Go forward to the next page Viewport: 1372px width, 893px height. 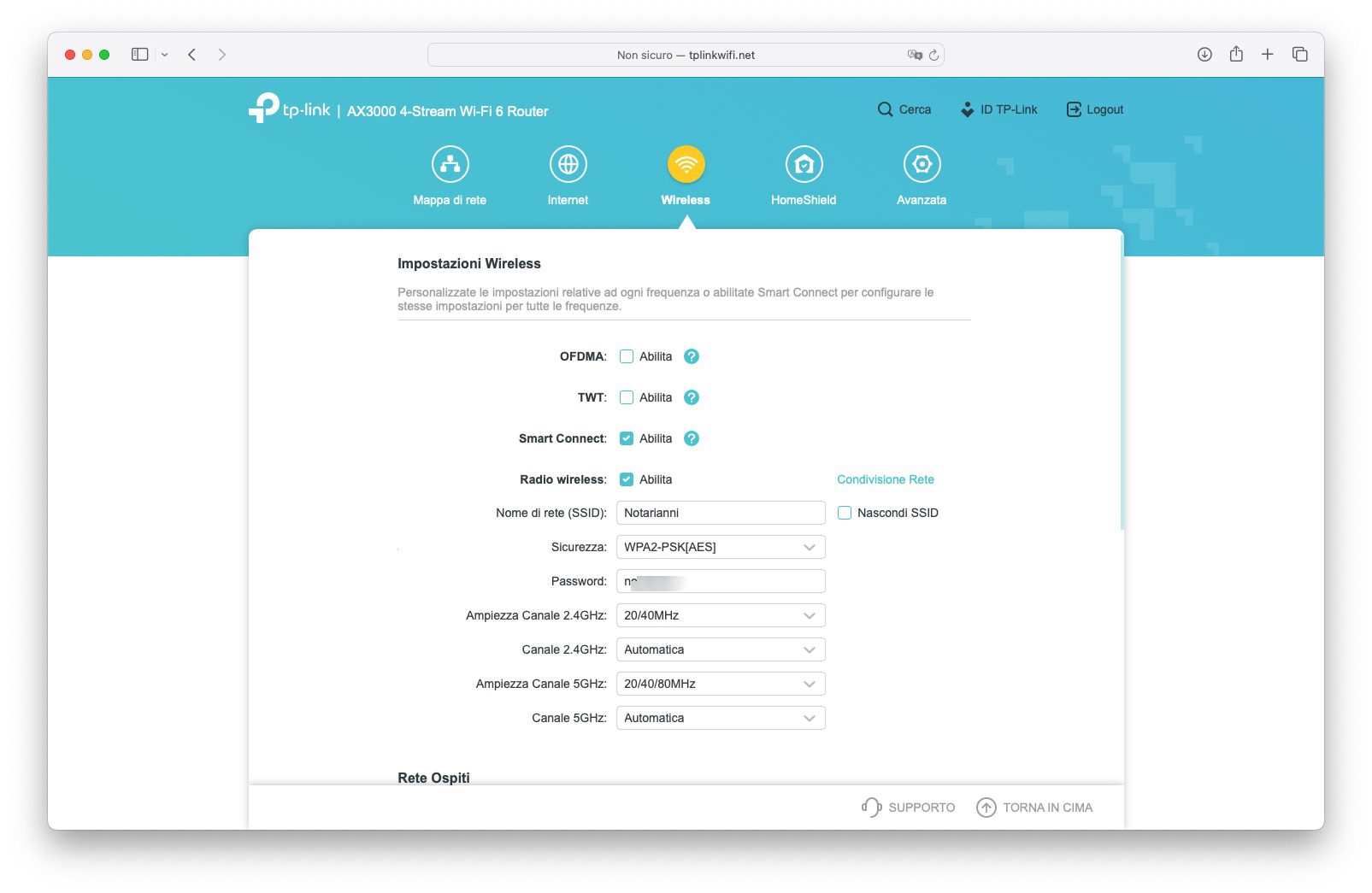click(x=222, y=55)
